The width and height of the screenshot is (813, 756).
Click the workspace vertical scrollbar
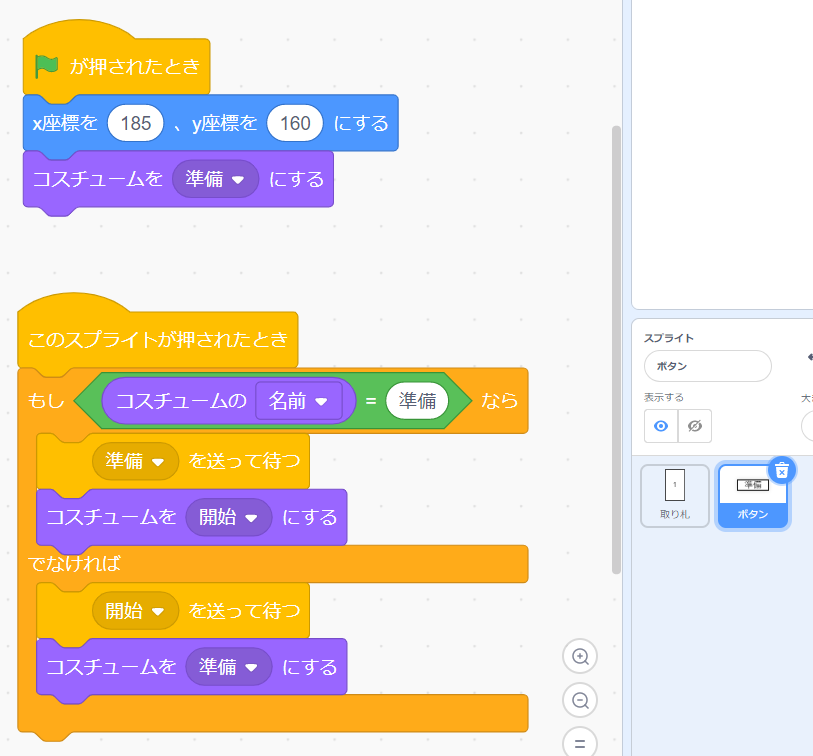pos(616,350)
